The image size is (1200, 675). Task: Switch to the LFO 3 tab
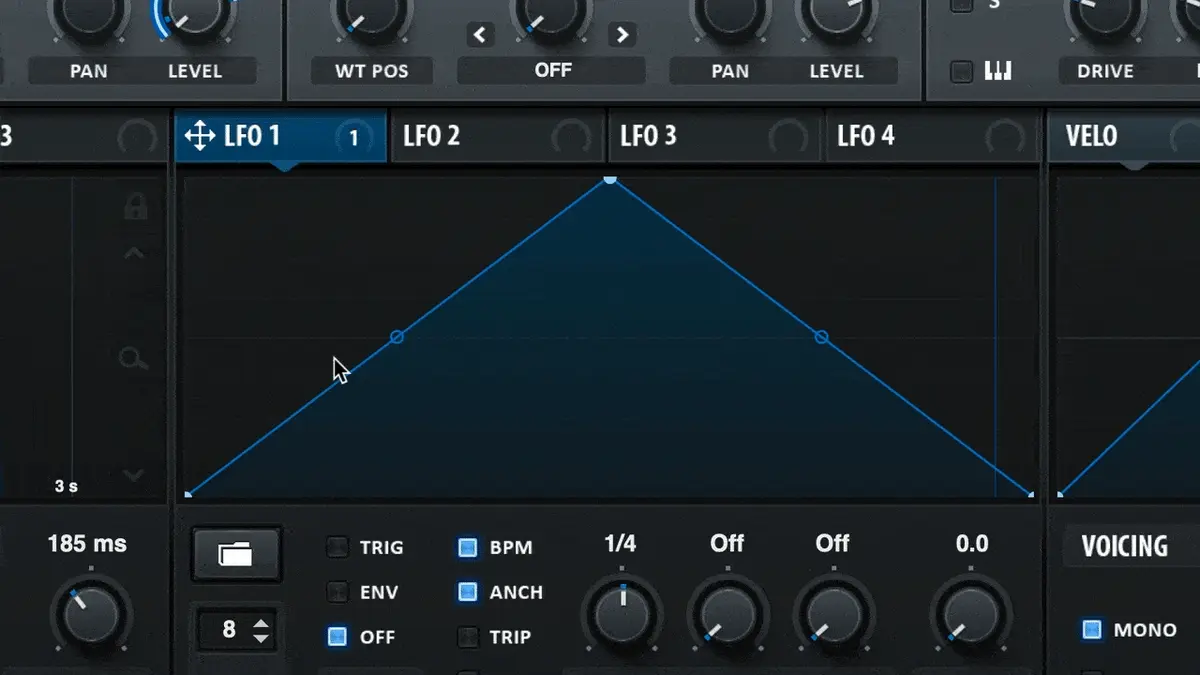pyautogui.click(x=715, y=137)
